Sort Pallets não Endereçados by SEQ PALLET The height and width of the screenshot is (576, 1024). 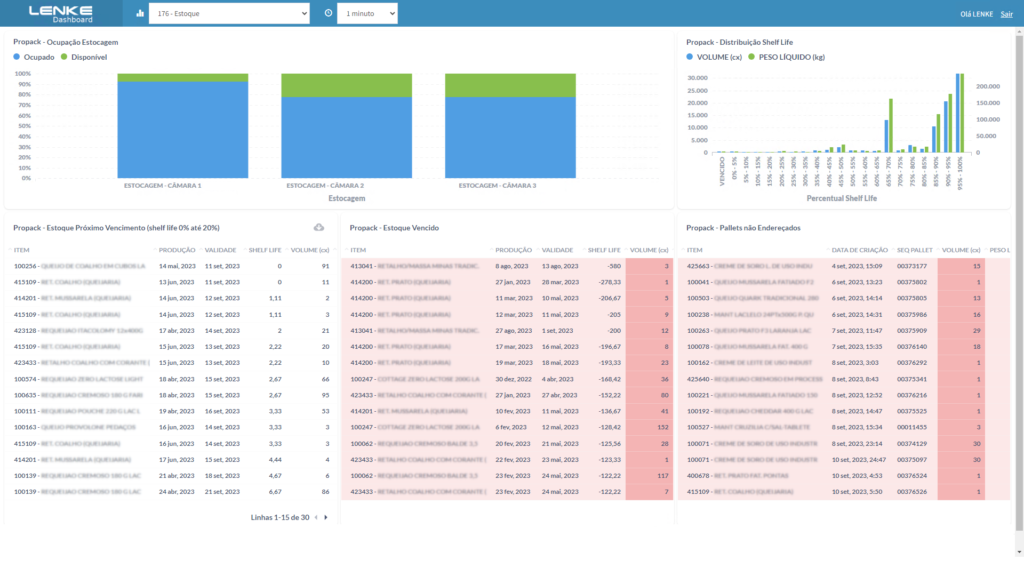click(x=915, y=250)
